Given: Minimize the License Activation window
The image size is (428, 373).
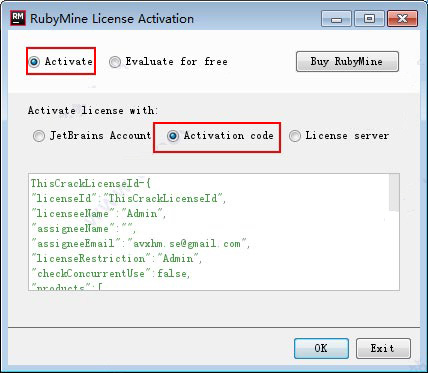Looking at the screenshot, I should (336, 19).
